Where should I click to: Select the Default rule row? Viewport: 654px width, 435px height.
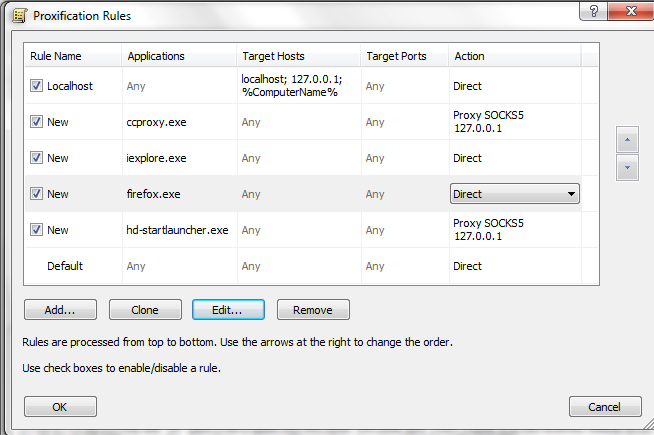click(x=311, y=266)
